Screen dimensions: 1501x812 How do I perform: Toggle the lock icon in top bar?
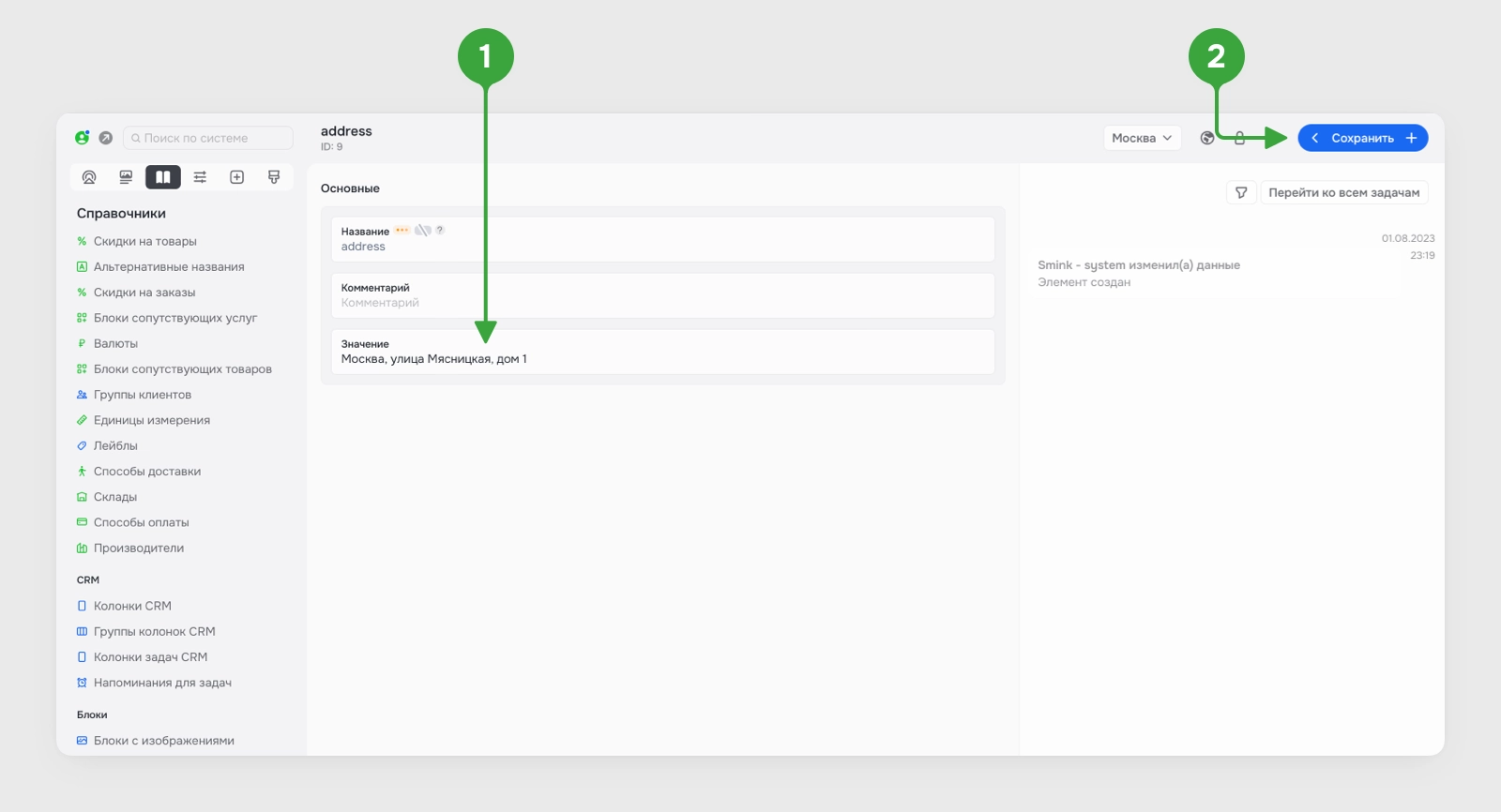point(1239,138)
